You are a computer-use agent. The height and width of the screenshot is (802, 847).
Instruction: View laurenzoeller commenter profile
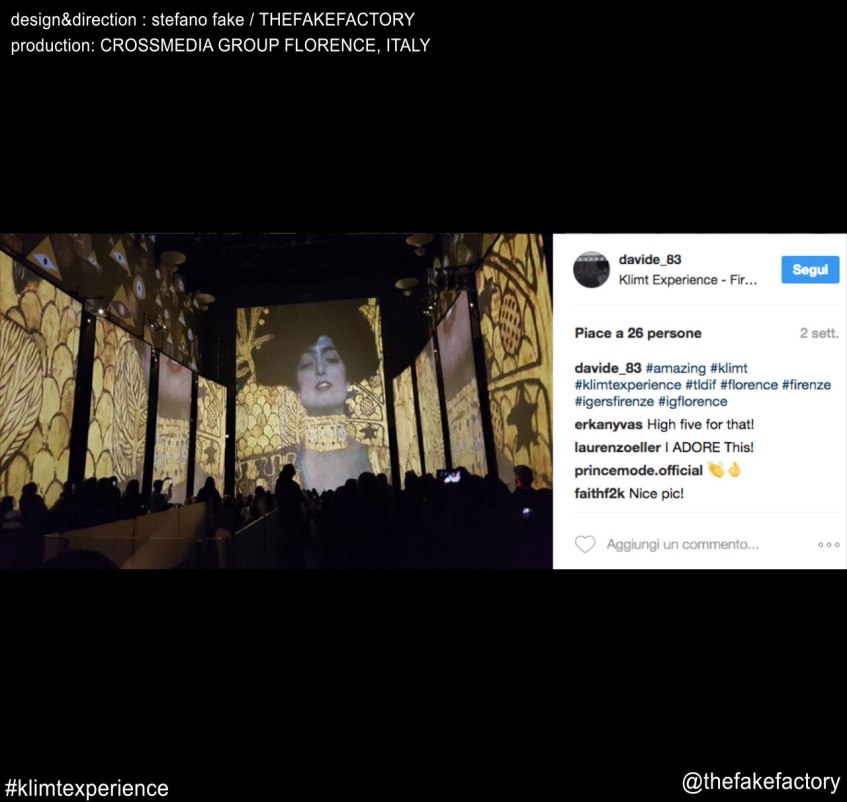[x=617, y=448]
